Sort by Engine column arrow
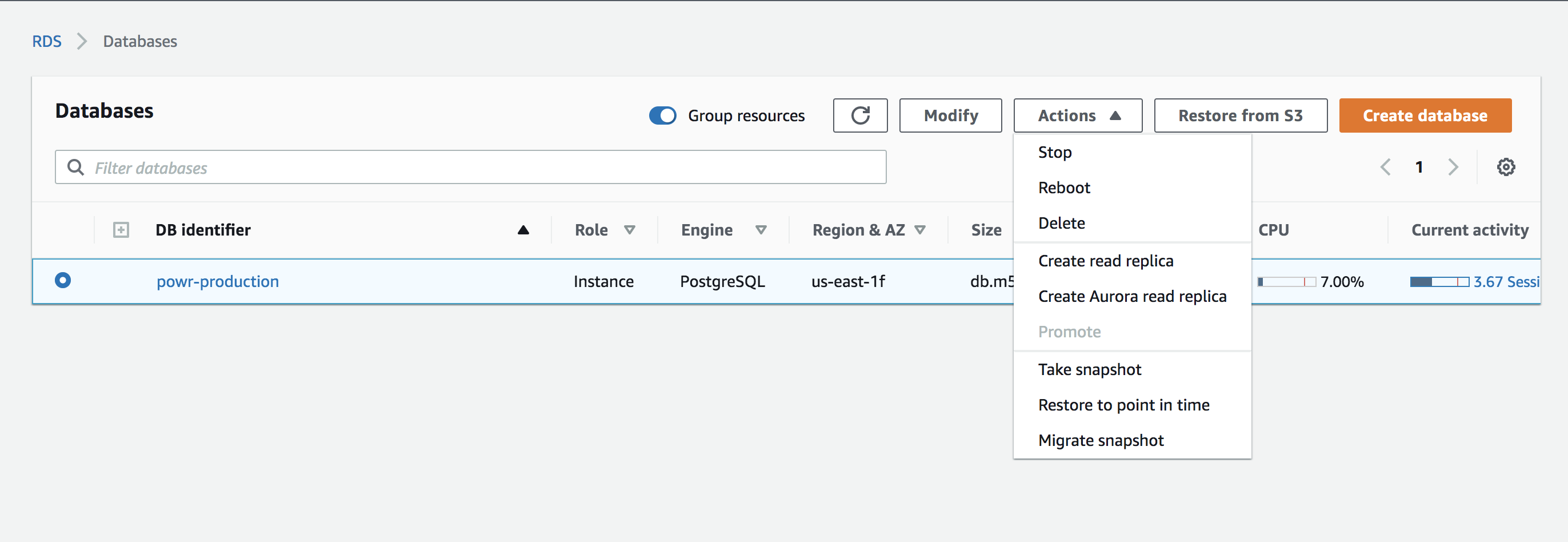The image size is (1568, 542). (760, 230)
